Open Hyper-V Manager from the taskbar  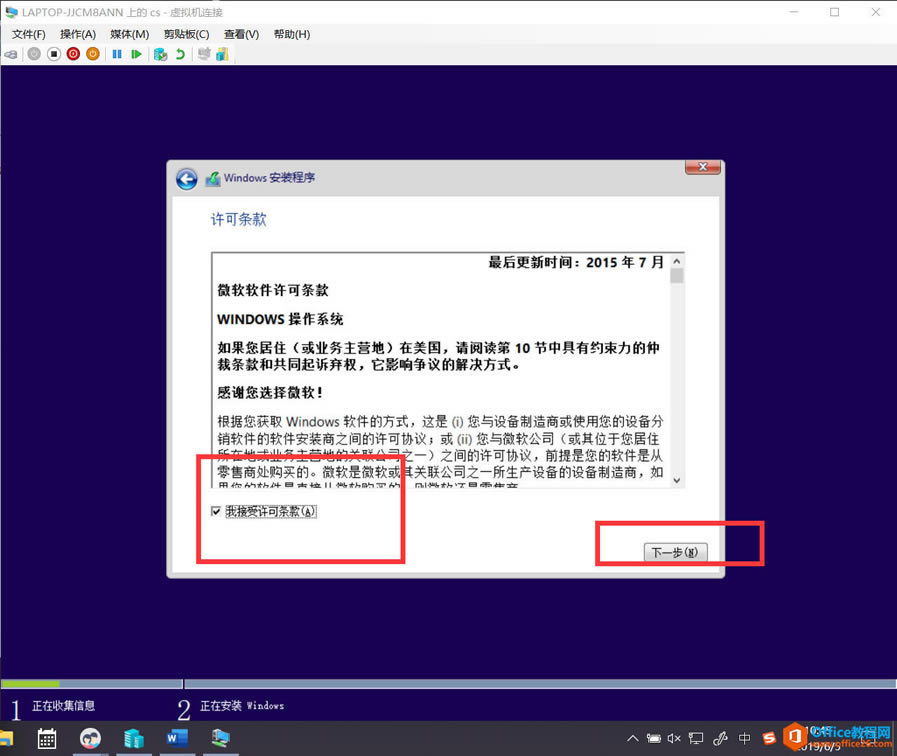pyautogui.click(x=134, y=738)
